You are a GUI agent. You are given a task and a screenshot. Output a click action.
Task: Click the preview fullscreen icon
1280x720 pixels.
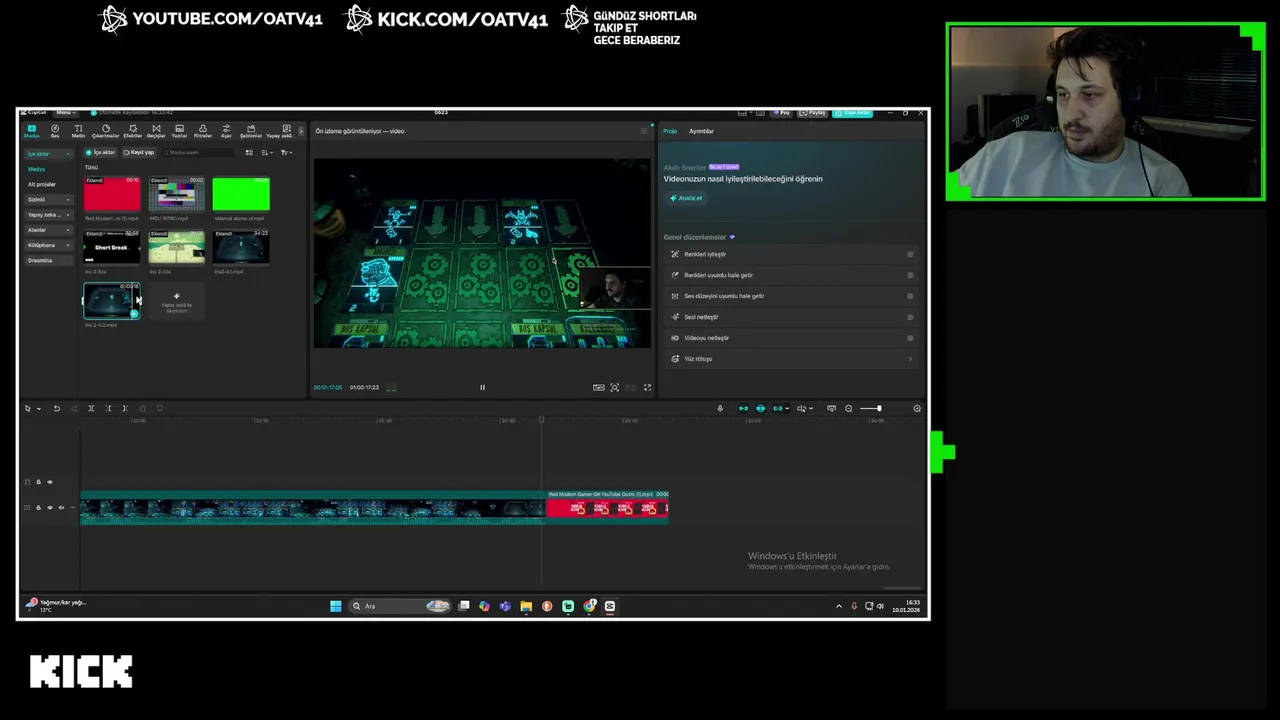click(x=647, y=387)
